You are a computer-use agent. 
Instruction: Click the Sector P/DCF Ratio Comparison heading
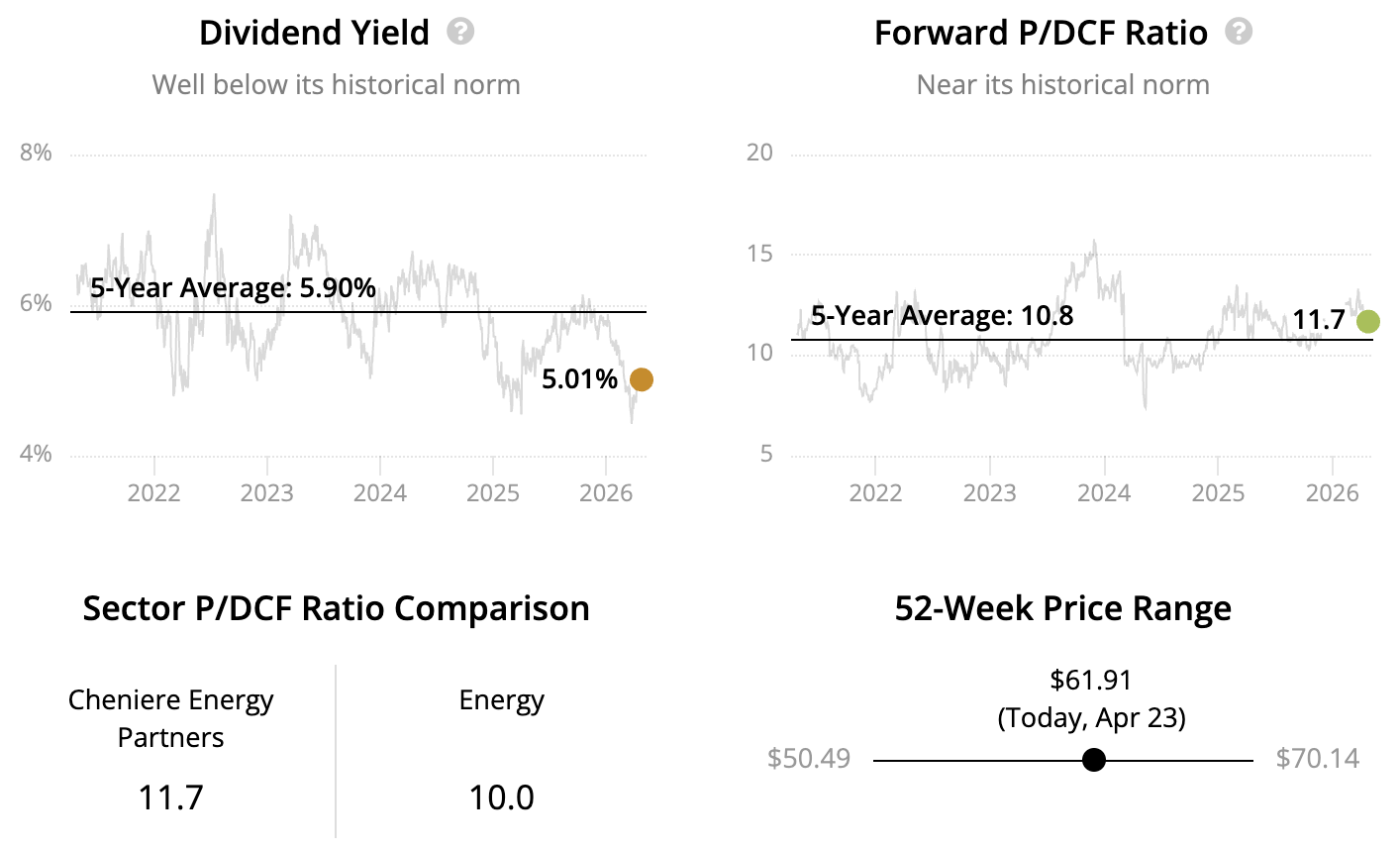(336, 608)
